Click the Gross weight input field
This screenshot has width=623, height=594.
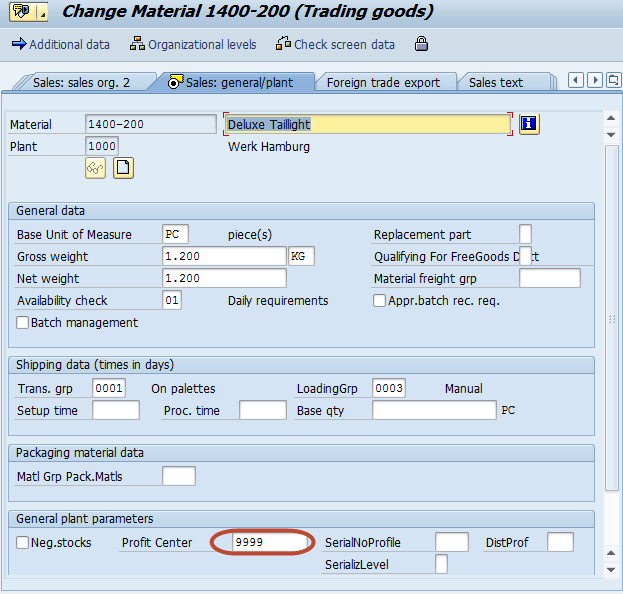pos(224,257)
